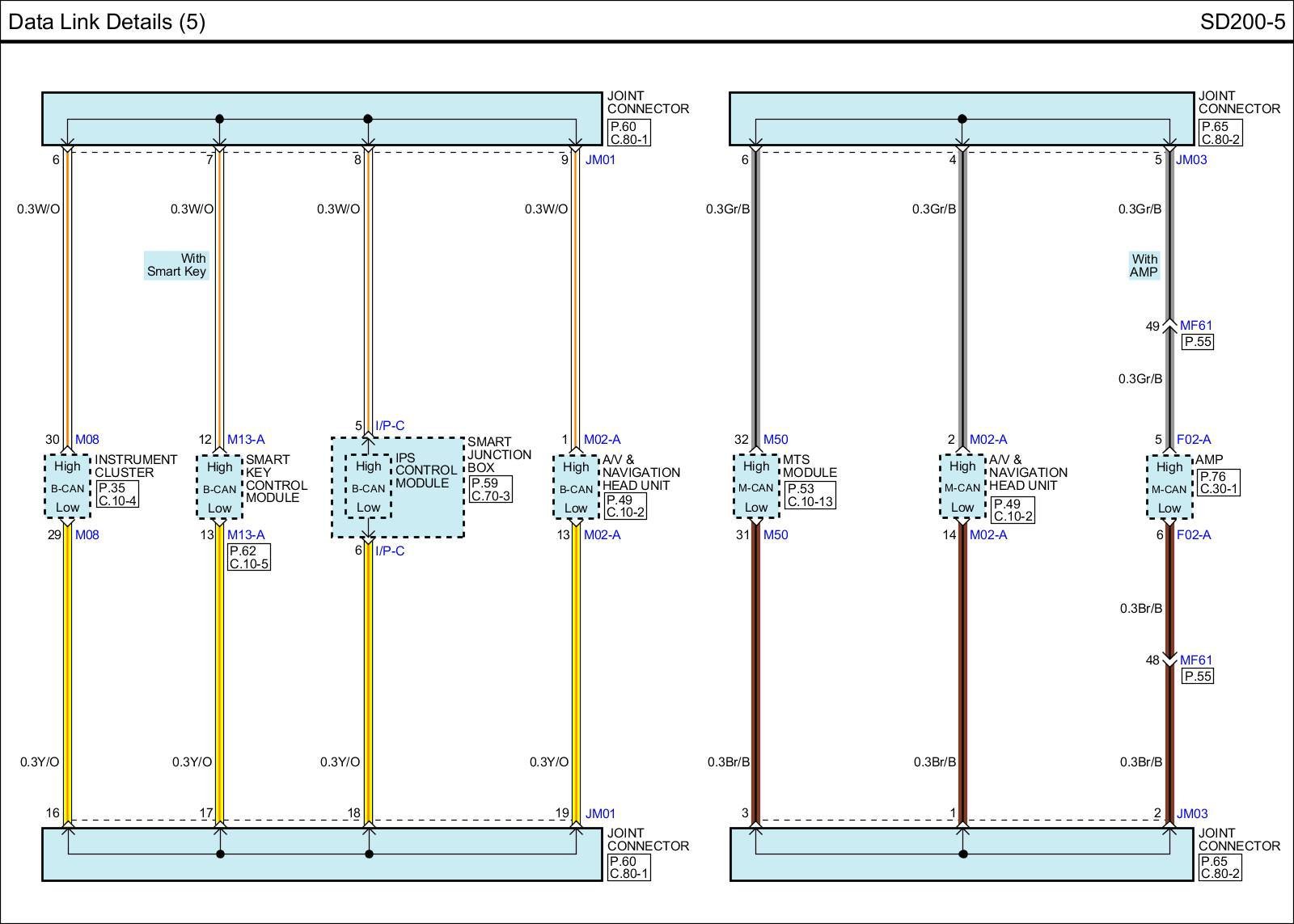Open the P.76 C.30-1 reference for AMP
The width and height of the screenshot is (1294, 924).
[x=1218, y=483]
